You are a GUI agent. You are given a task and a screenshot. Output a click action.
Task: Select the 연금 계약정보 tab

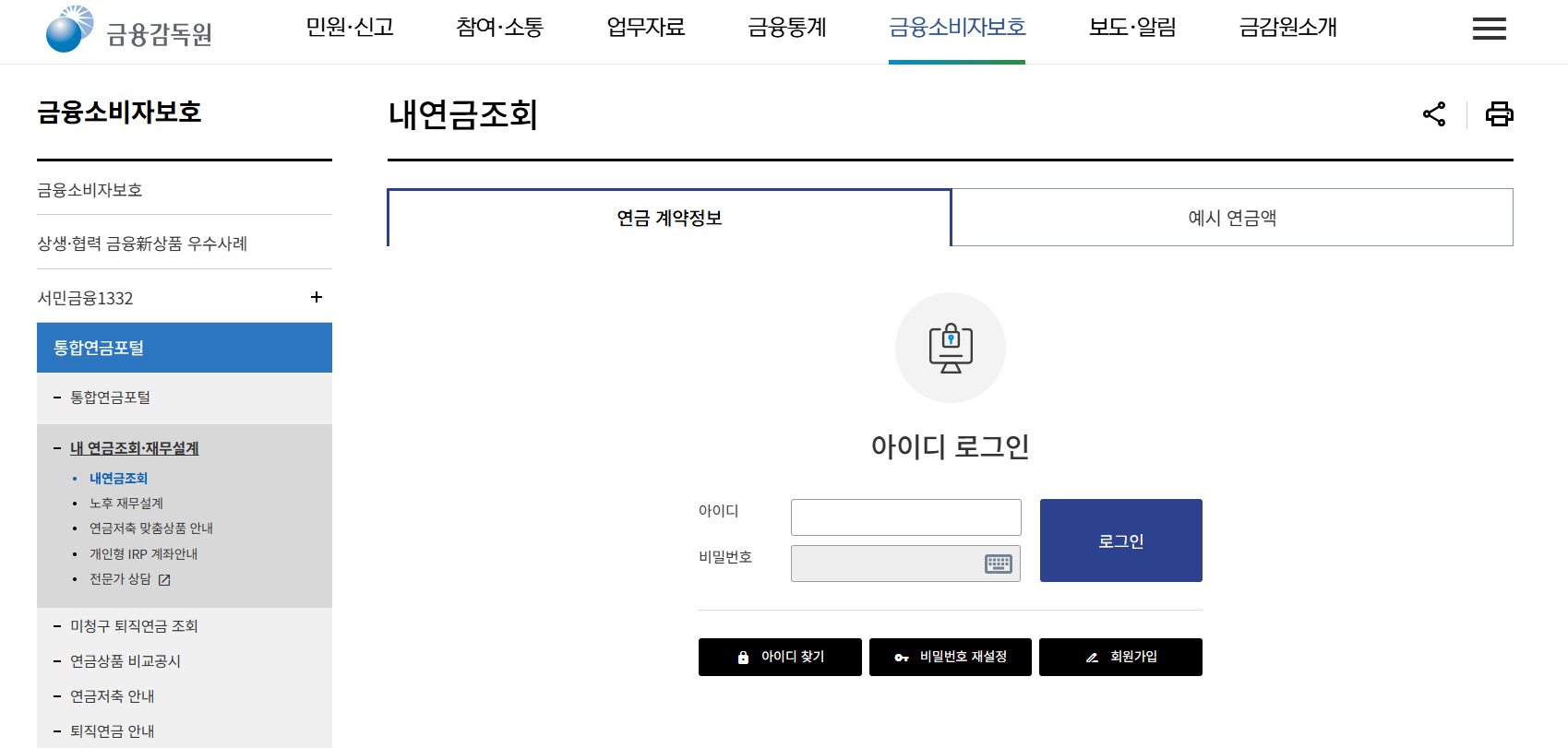(669, 218)
